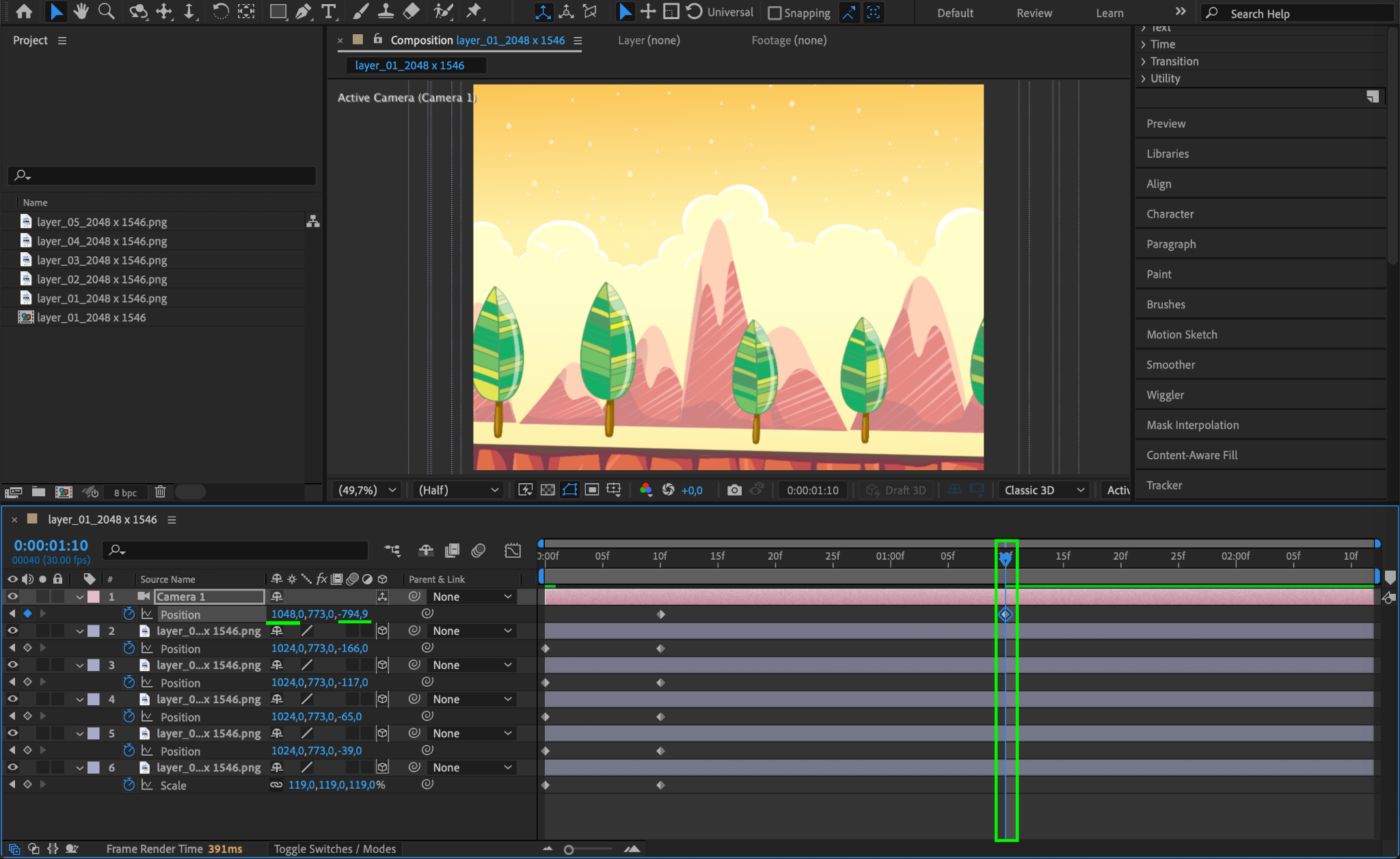The image size is (1400, 859).
Task: Select the Pen tool
Action: 303,11
